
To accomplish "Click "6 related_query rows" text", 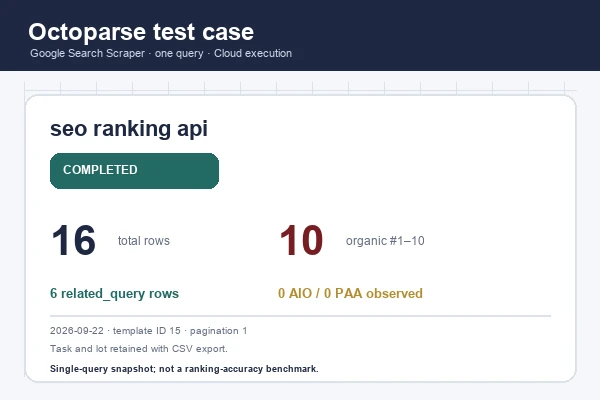I will click(114, 294).
